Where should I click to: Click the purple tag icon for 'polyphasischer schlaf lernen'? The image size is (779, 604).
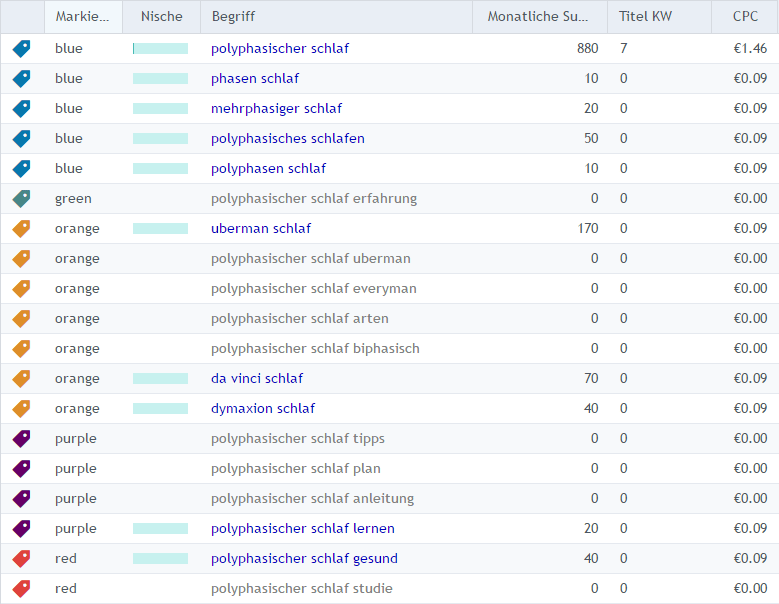21,529
